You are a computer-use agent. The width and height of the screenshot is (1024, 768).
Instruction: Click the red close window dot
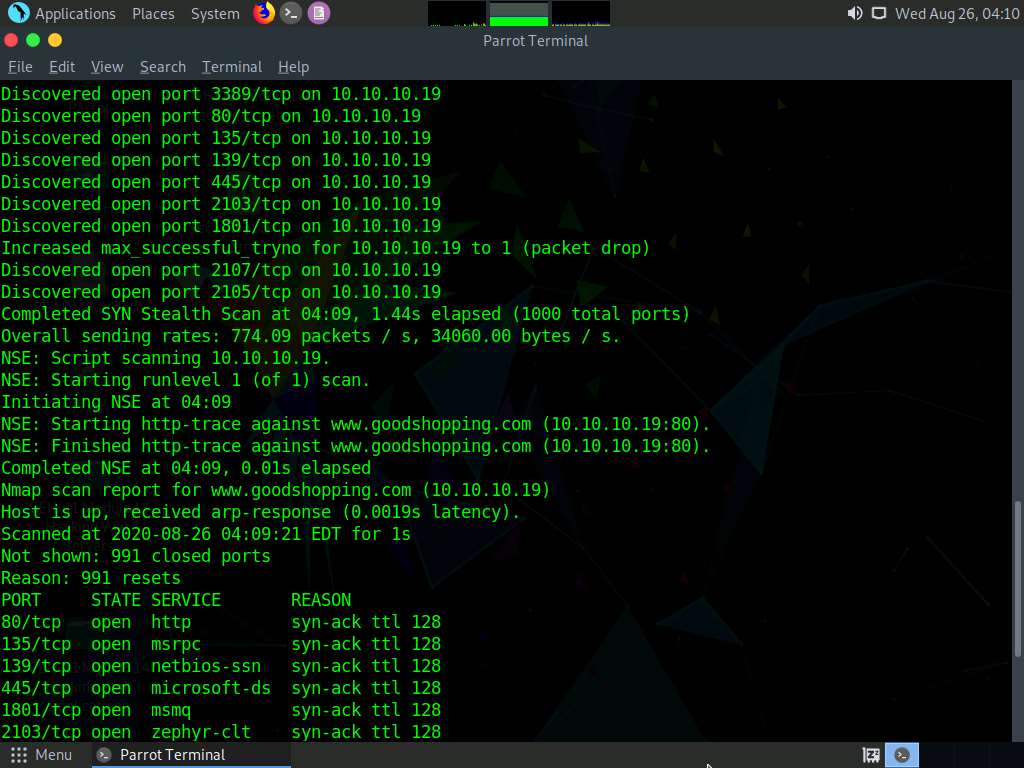coord(11,40)
